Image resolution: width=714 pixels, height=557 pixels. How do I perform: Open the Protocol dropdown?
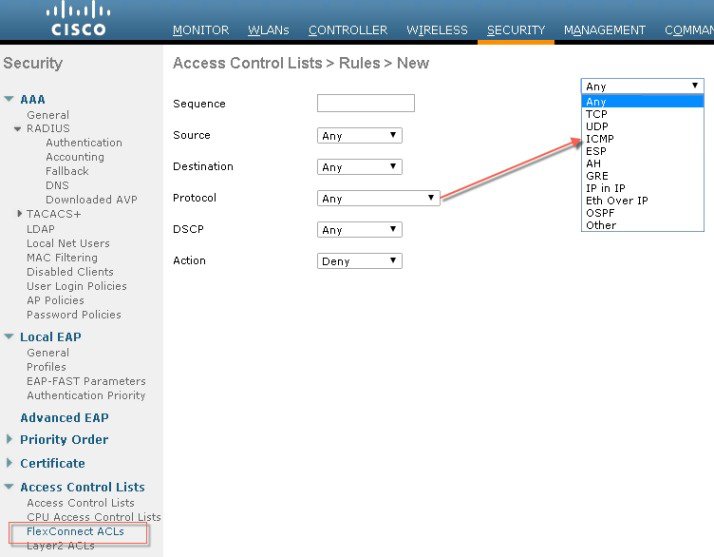pyautogui.click(x=378, y=198)
